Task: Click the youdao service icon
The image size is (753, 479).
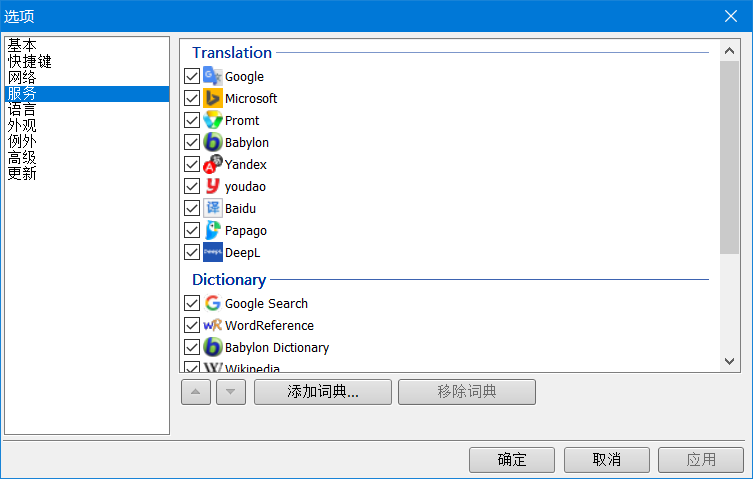Action: (x=212, y=186)
